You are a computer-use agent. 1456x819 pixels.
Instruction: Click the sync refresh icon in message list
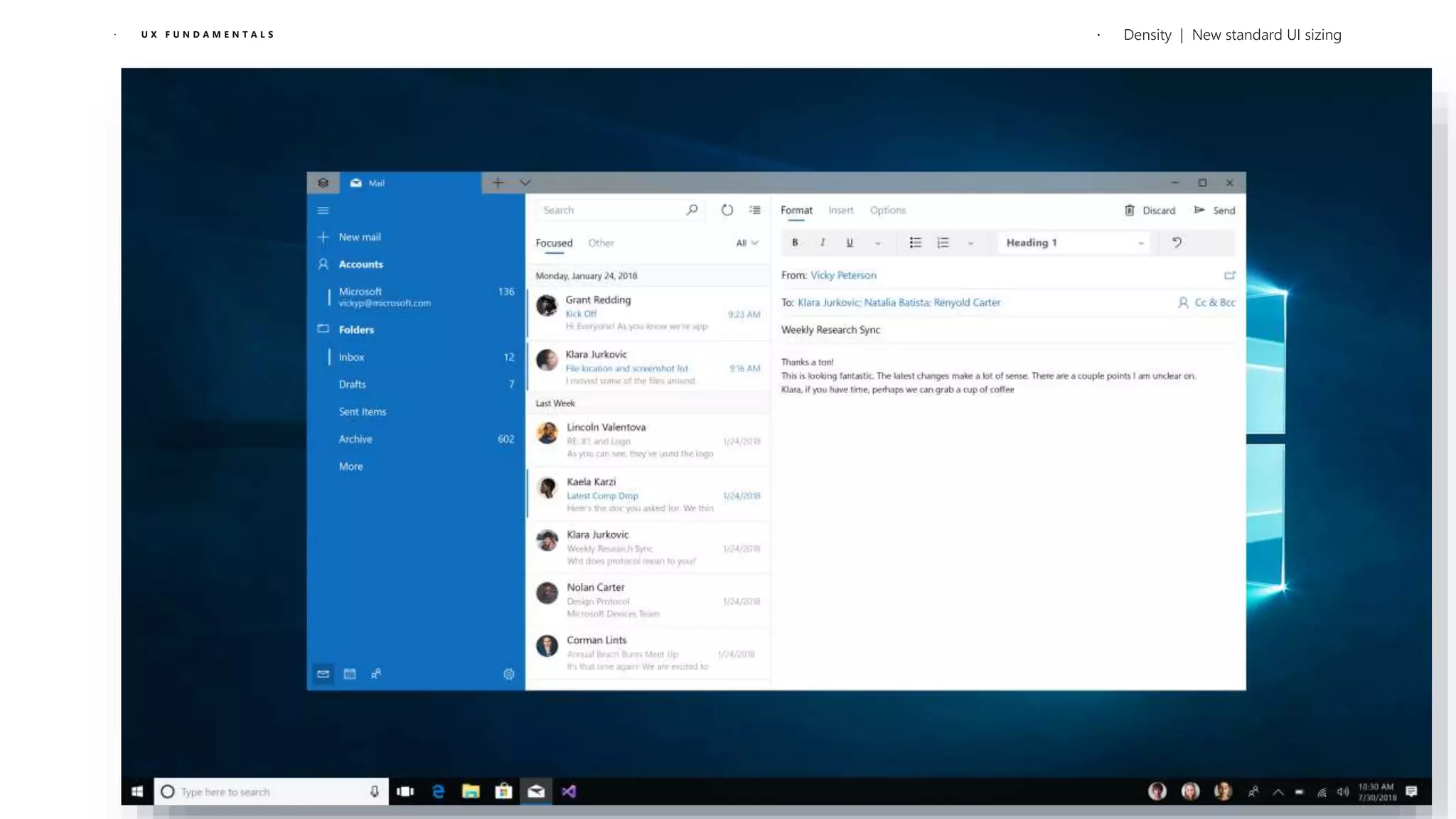[727, 210]
